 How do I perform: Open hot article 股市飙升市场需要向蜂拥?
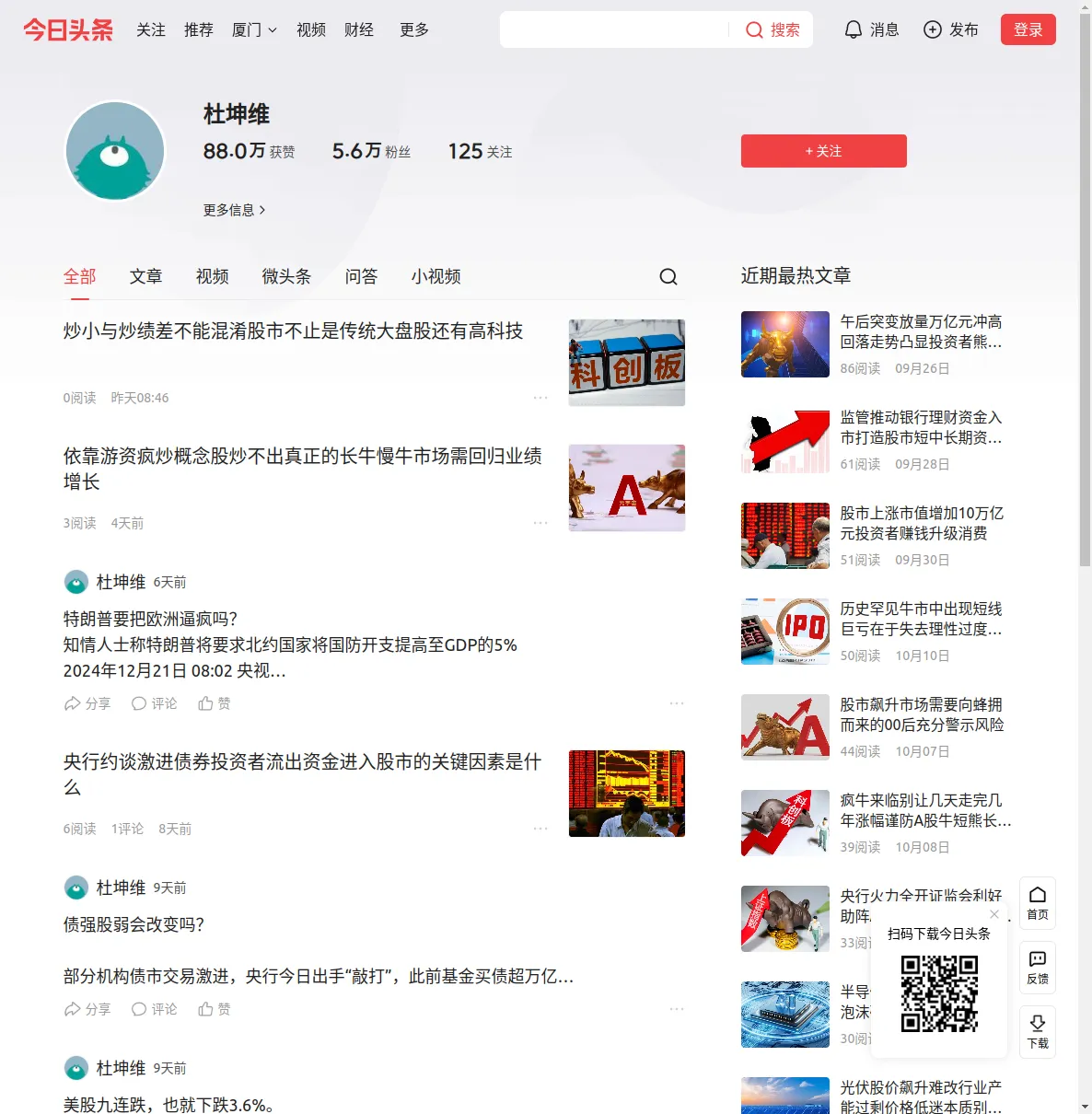click(x=921, y=714)
